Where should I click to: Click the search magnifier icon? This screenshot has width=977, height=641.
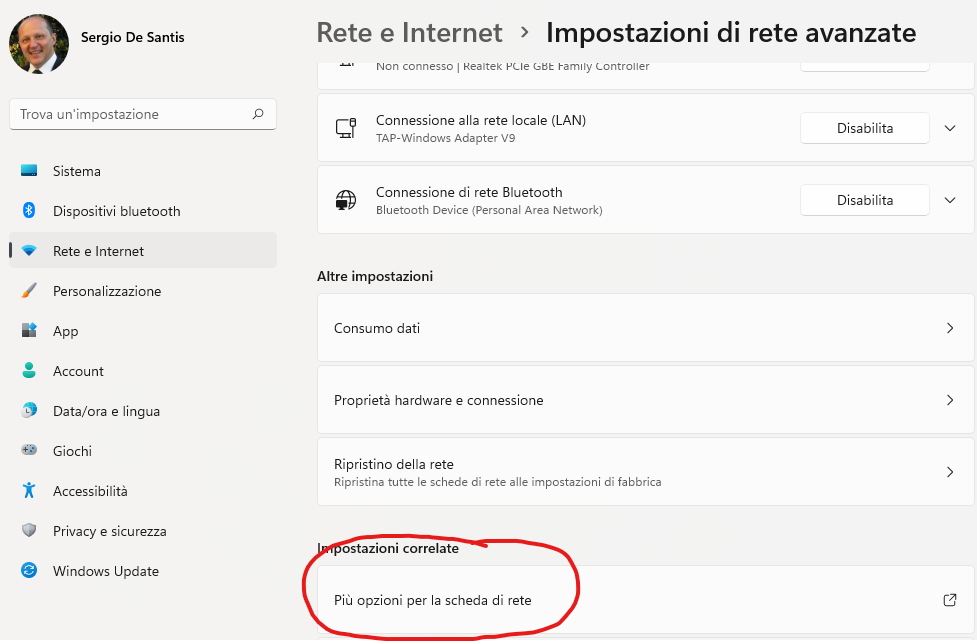click(258, 114)
